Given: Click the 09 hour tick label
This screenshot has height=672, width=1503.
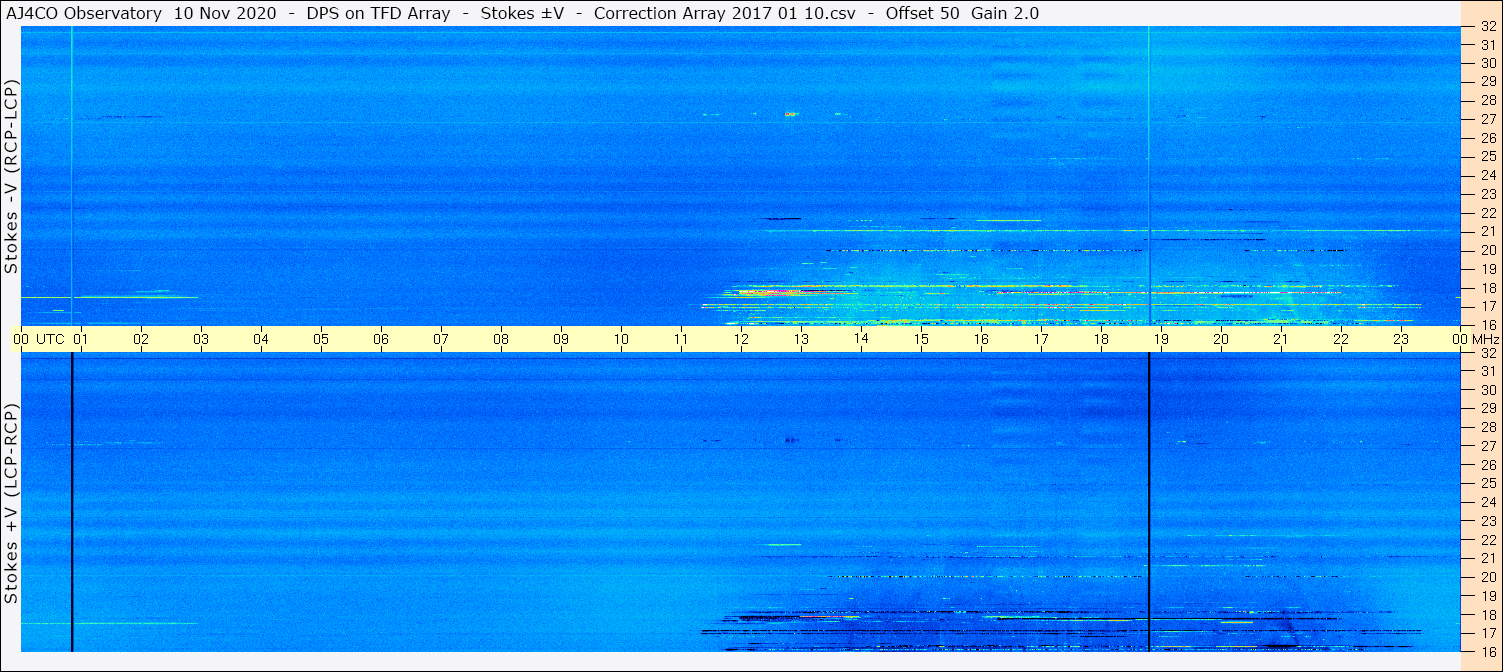Looking at the screenshot, I should [561, 339].
